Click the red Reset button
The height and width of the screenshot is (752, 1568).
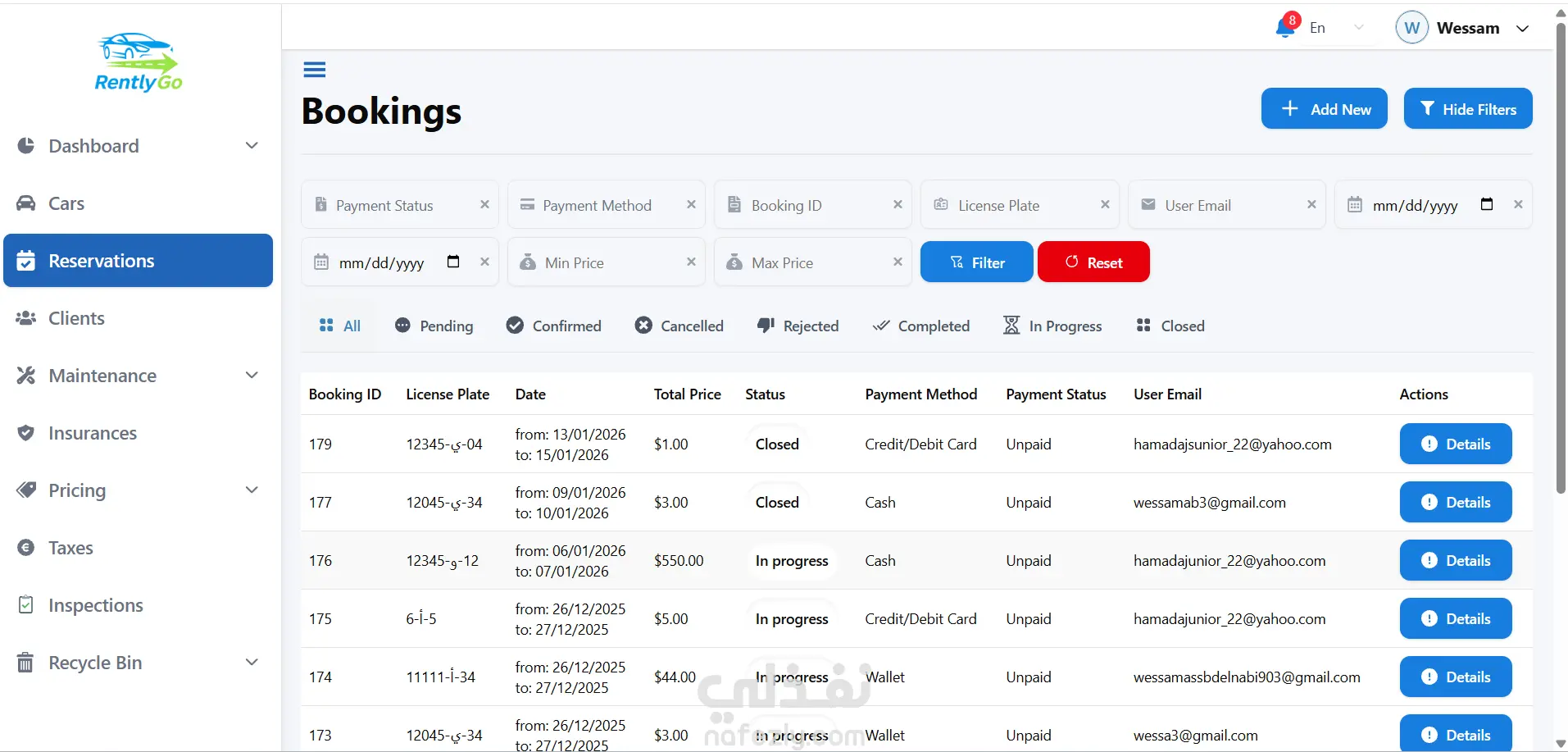point(1093,262)
